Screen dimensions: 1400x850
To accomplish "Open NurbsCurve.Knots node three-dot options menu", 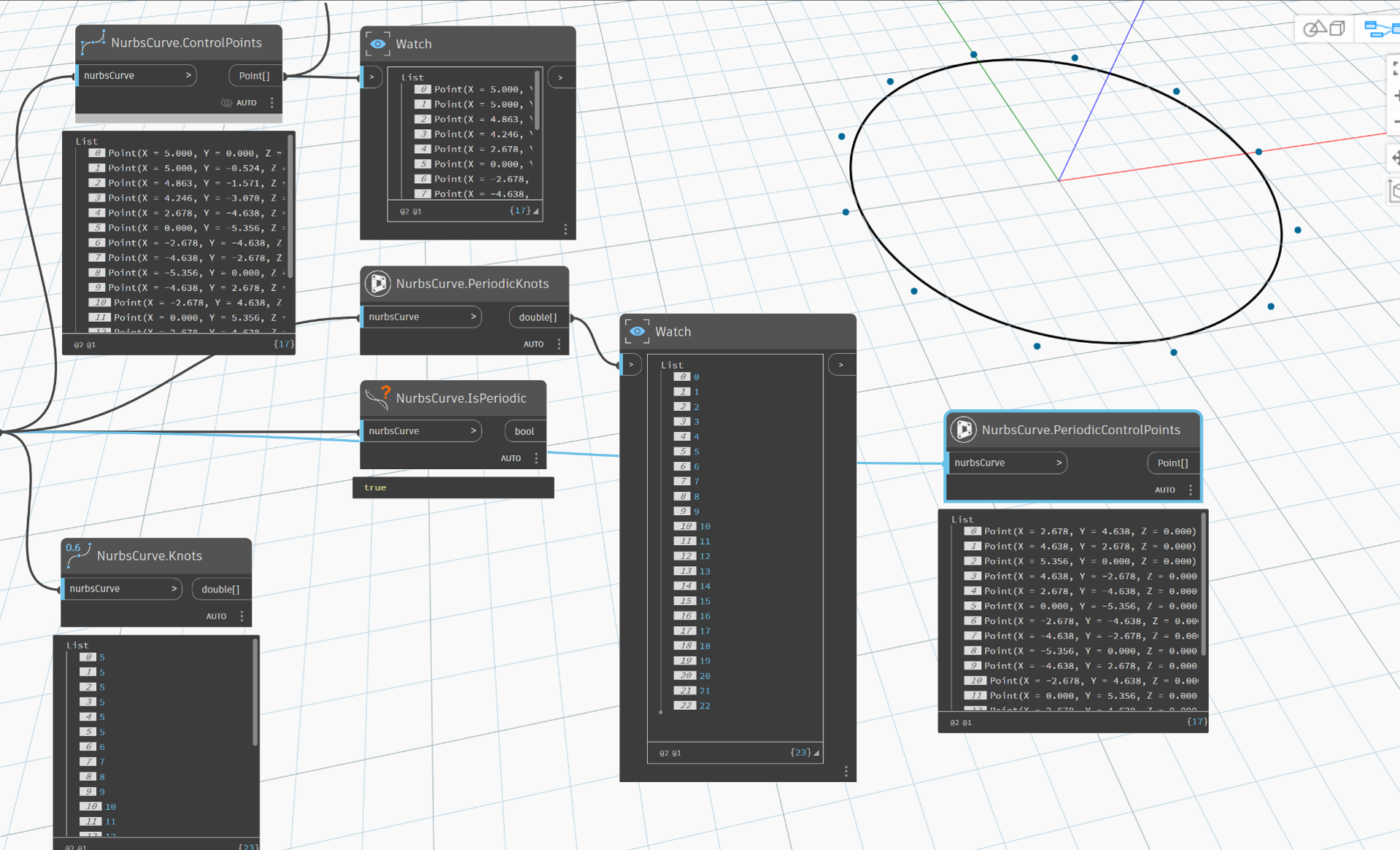I will pos(242,616).
